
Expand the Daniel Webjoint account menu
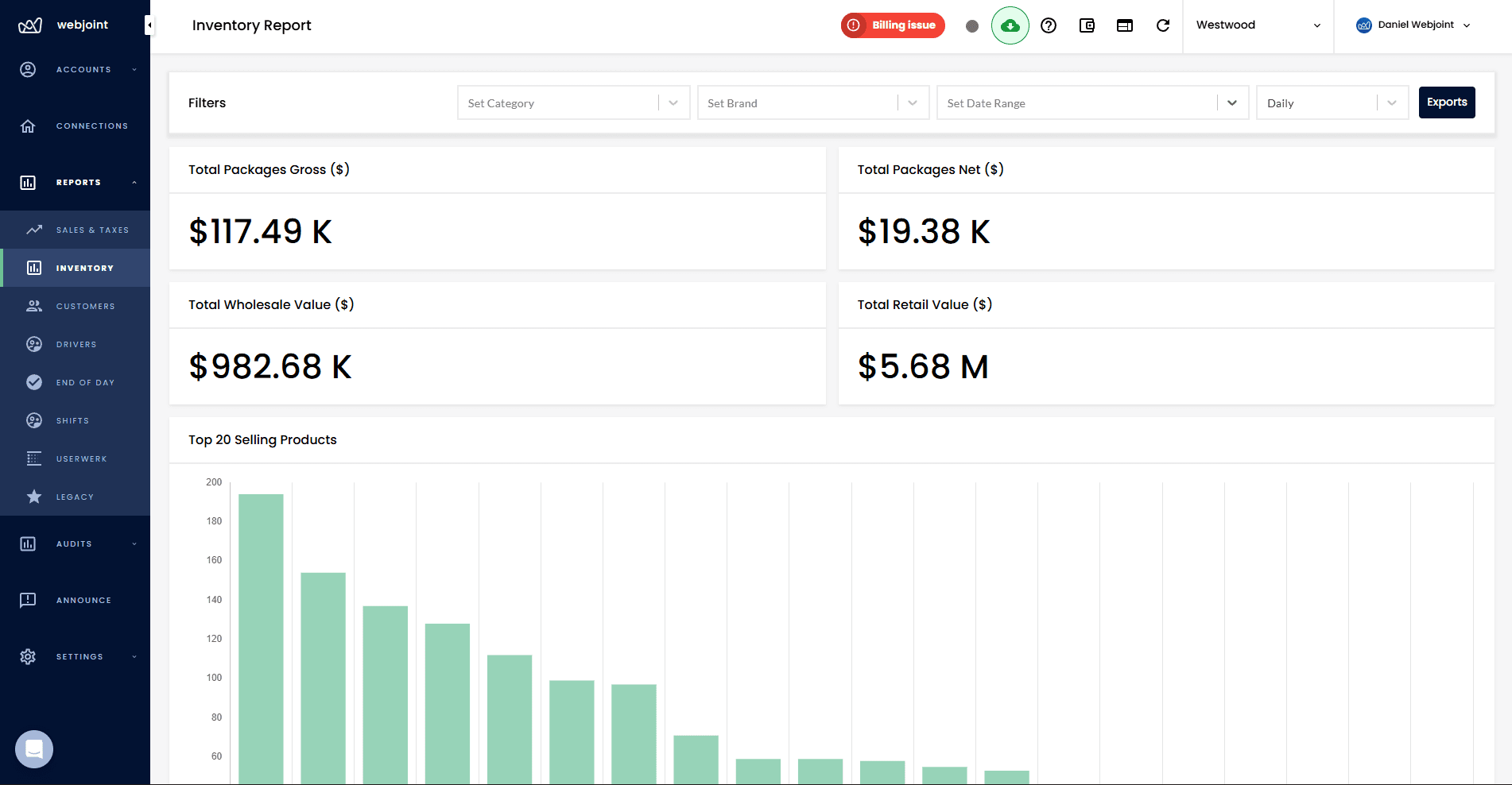1413,25
